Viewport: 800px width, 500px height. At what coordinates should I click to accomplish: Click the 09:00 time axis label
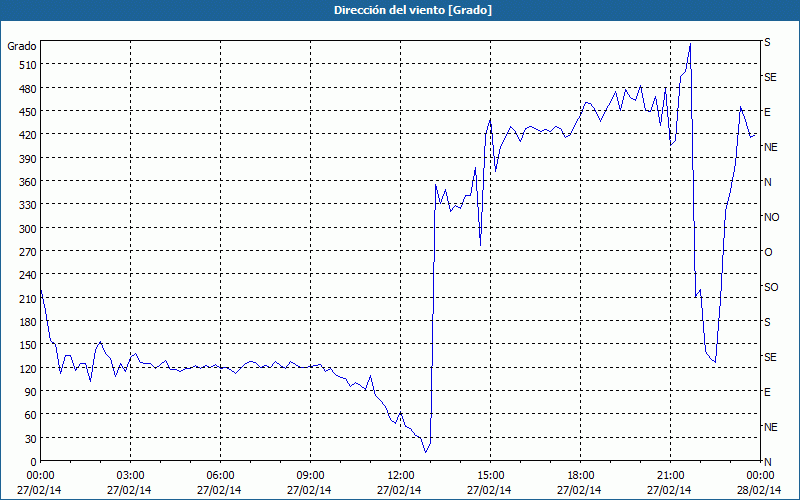309,476
